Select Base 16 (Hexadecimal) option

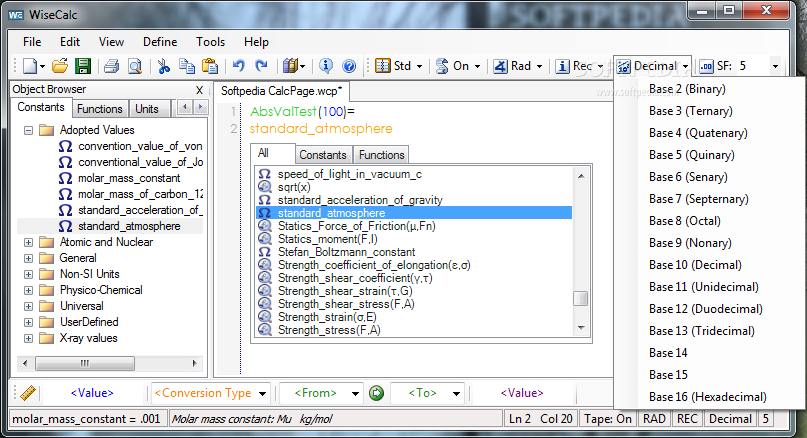pos(708,397)
